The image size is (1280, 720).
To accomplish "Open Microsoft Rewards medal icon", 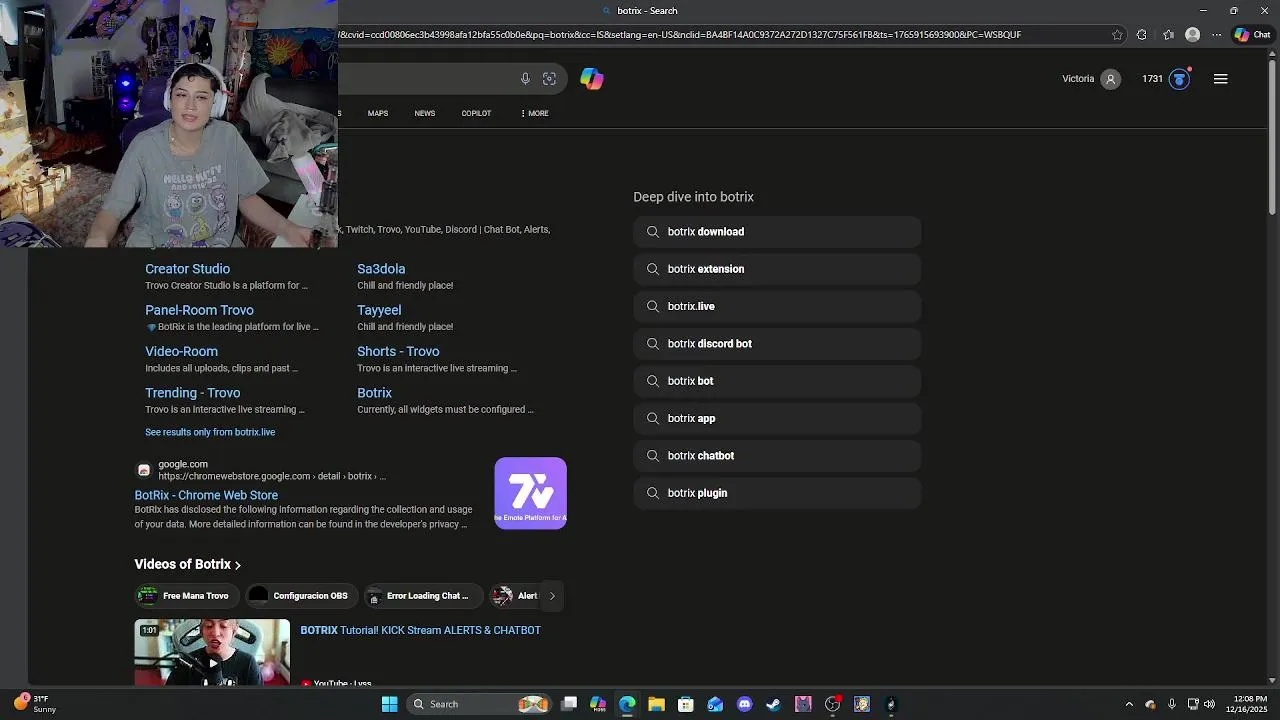I will coord(1179,79).
